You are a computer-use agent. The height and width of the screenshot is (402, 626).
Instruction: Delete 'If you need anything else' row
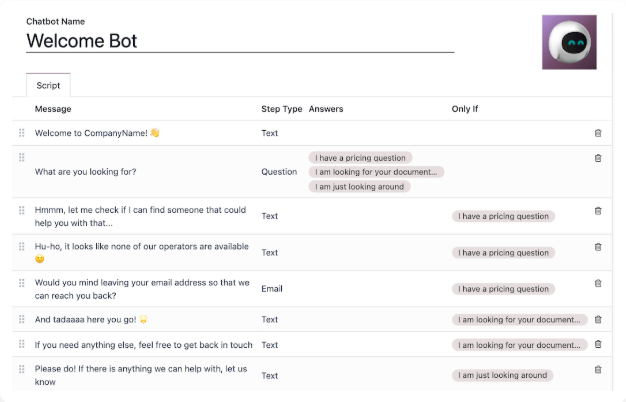click(598, 344)
